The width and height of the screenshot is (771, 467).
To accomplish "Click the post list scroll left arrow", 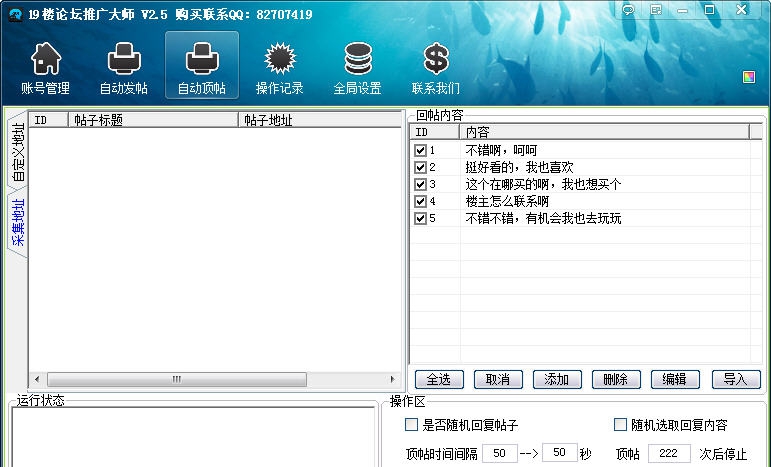I will coord(37,379).
